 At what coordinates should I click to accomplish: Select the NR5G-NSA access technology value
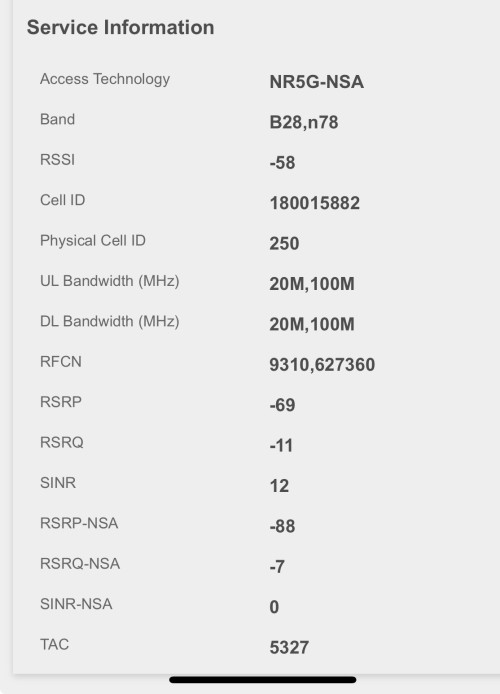316,82
